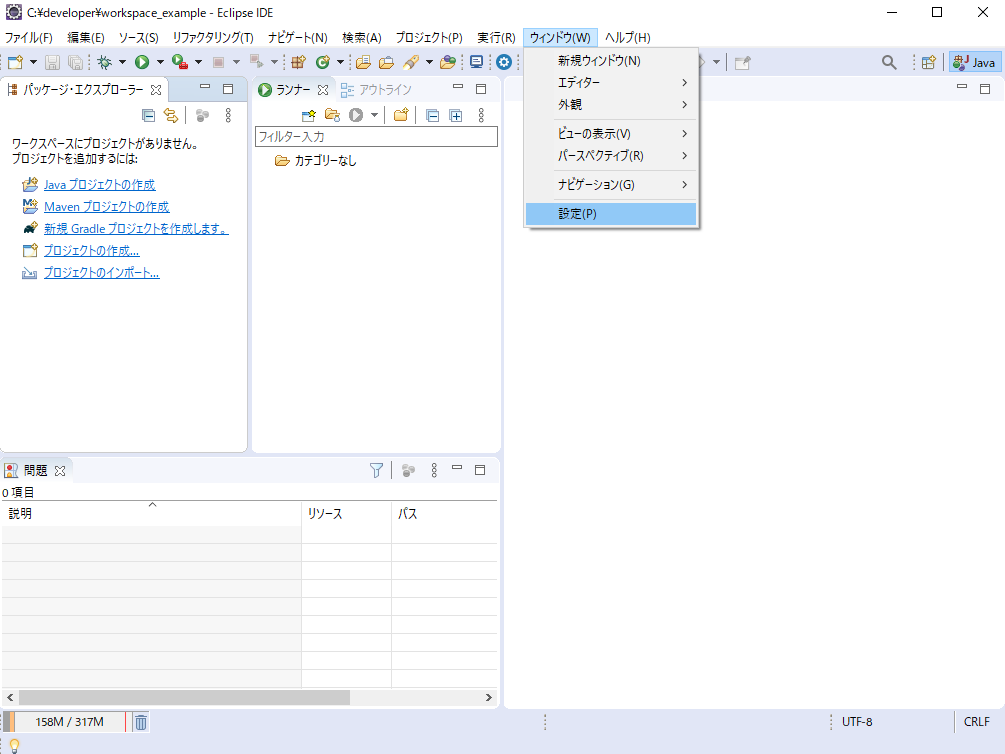Expand the Show View (ビューの表示) submenu
This screenshot has width=1005, height=754.
click(611, 133)
